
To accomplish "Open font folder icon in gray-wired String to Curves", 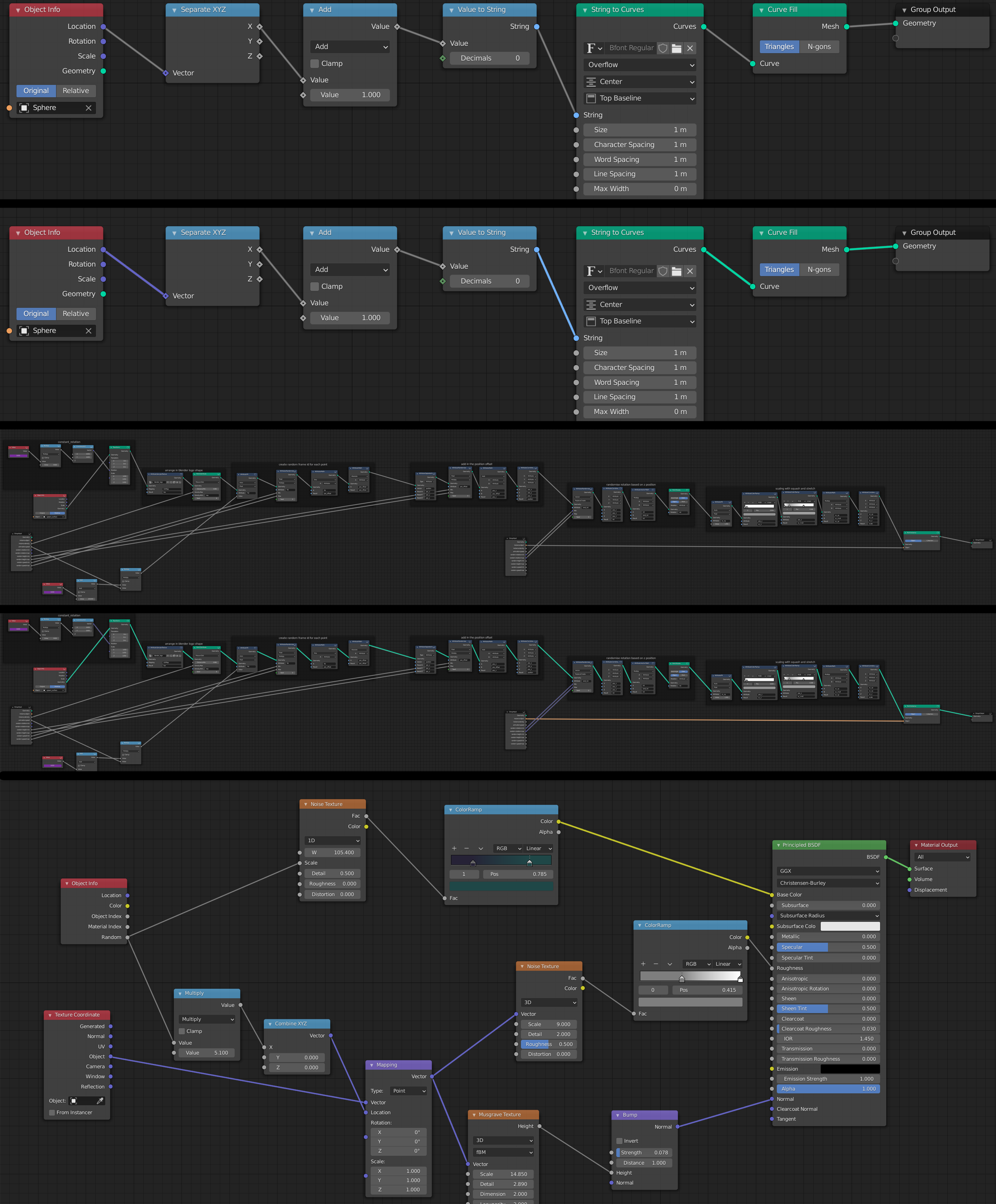I will pos(677,48).
